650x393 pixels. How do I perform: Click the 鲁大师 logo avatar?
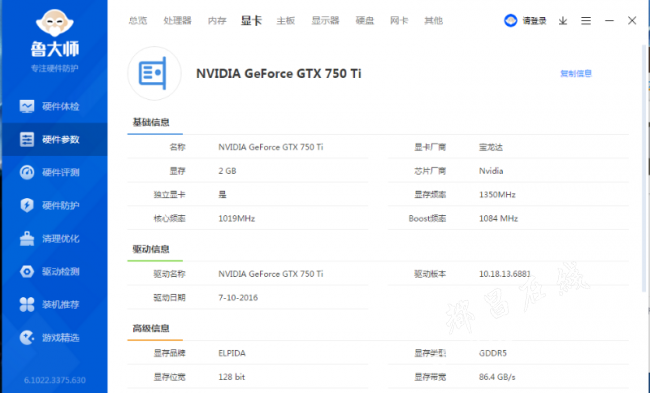55,23
